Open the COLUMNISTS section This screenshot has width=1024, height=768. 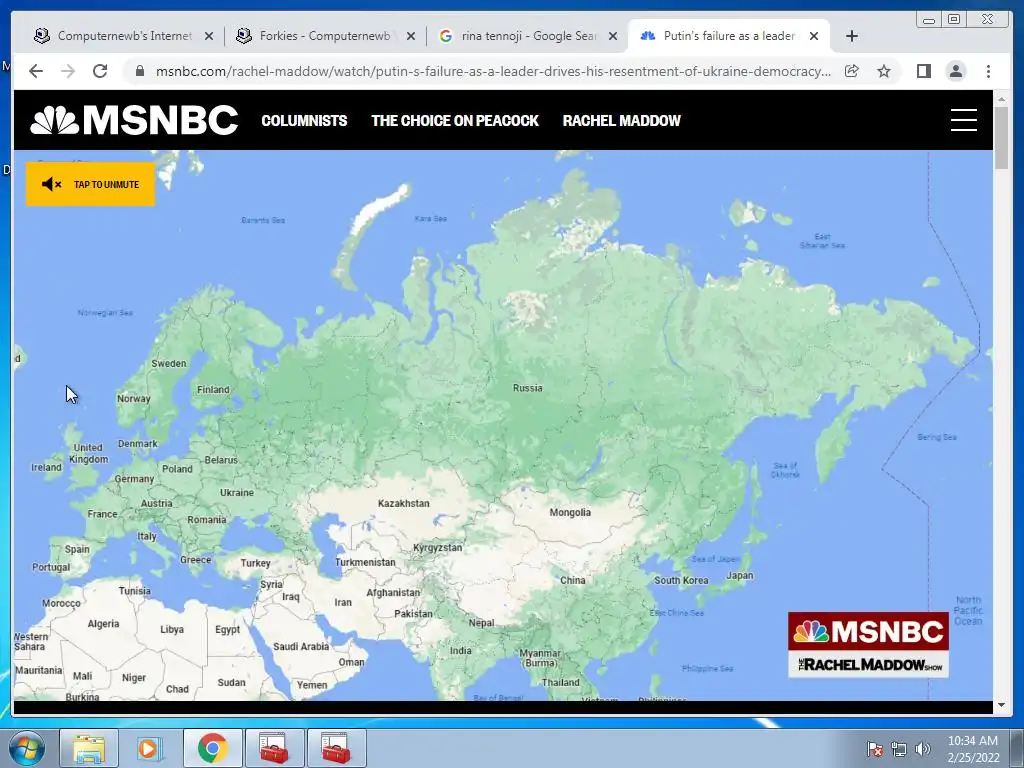click(x=304, y=121)
